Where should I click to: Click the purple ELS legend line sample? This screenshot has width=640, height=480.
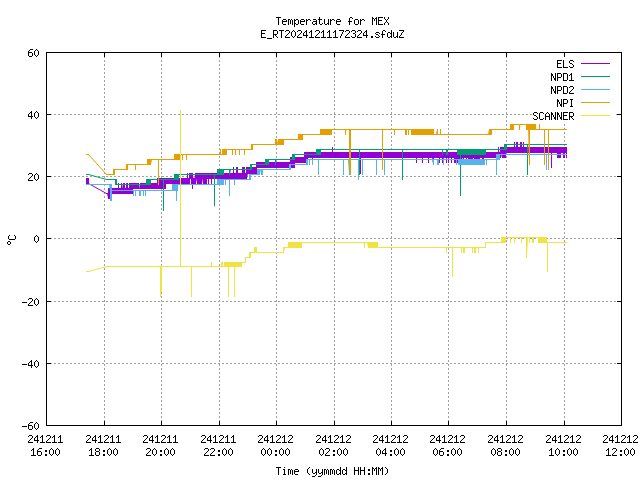(595, 64)
